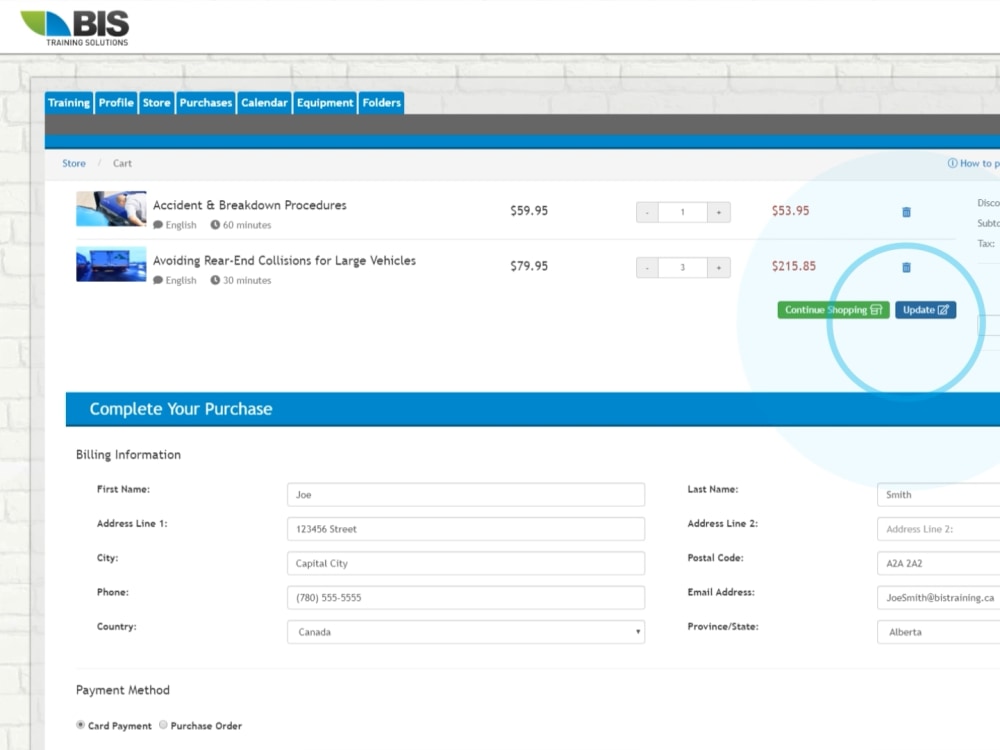Click the First Name field
Viewport: 1000px width, 750px height.
pyautogui.click(x=466, y=495)
